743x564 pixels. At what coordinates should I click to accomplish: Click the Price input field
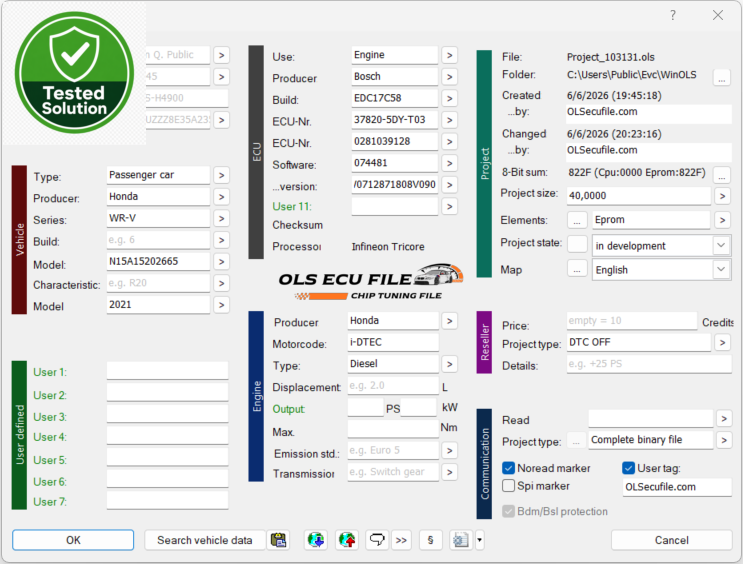click(632, 321)
